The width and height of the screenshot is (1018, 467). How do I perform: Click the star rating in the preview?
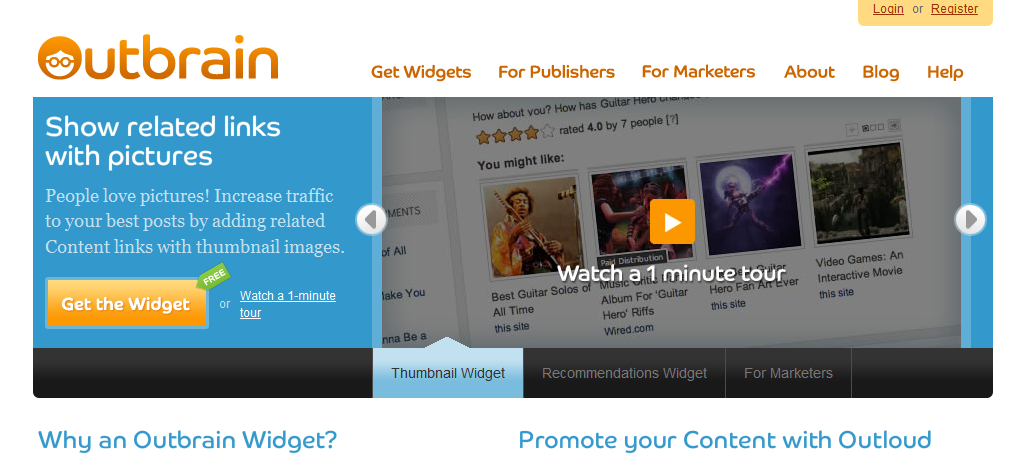515,134
